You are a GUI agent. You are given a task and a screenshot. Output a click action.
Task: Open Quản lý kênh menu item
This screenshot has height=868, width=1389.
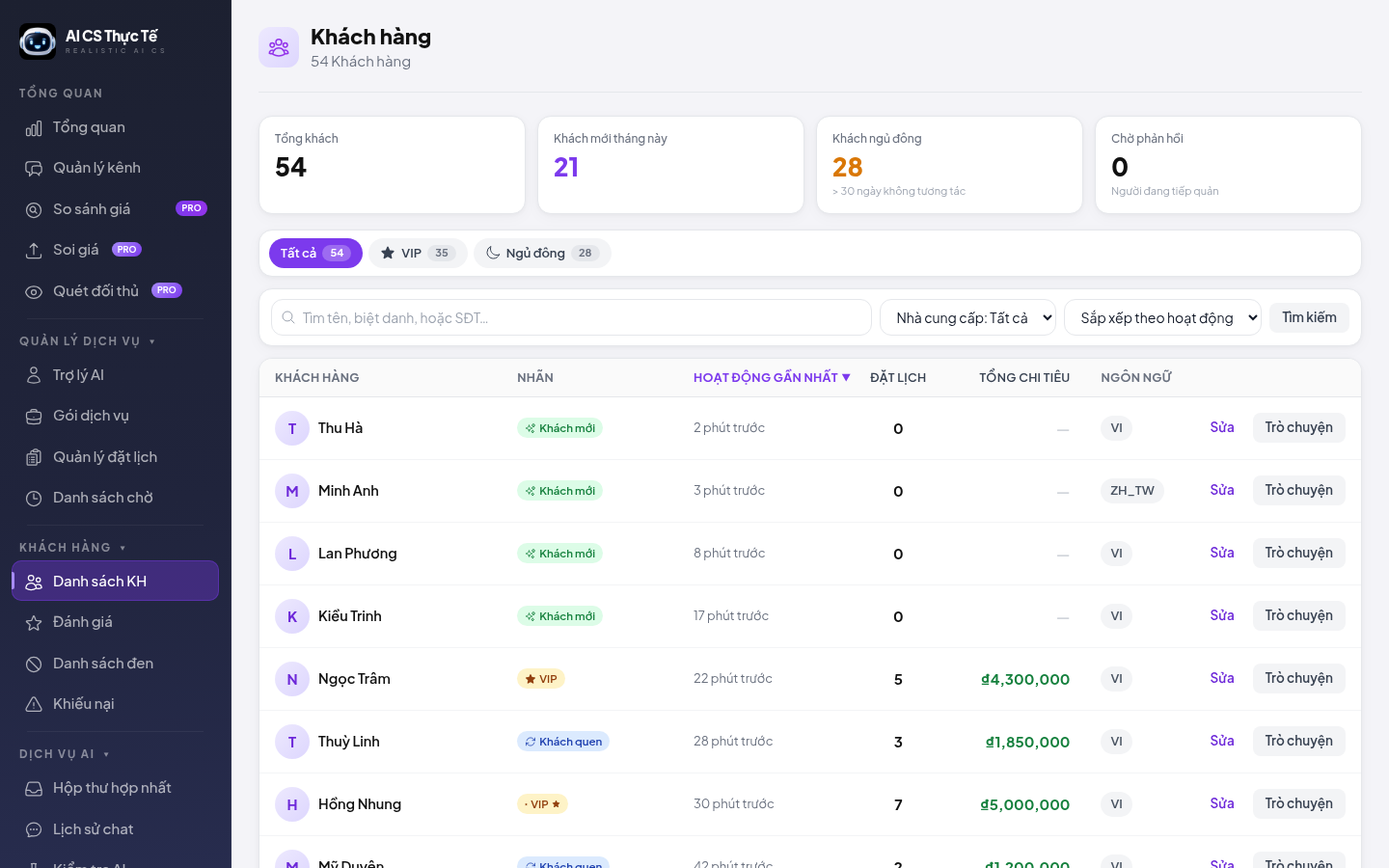116,168
